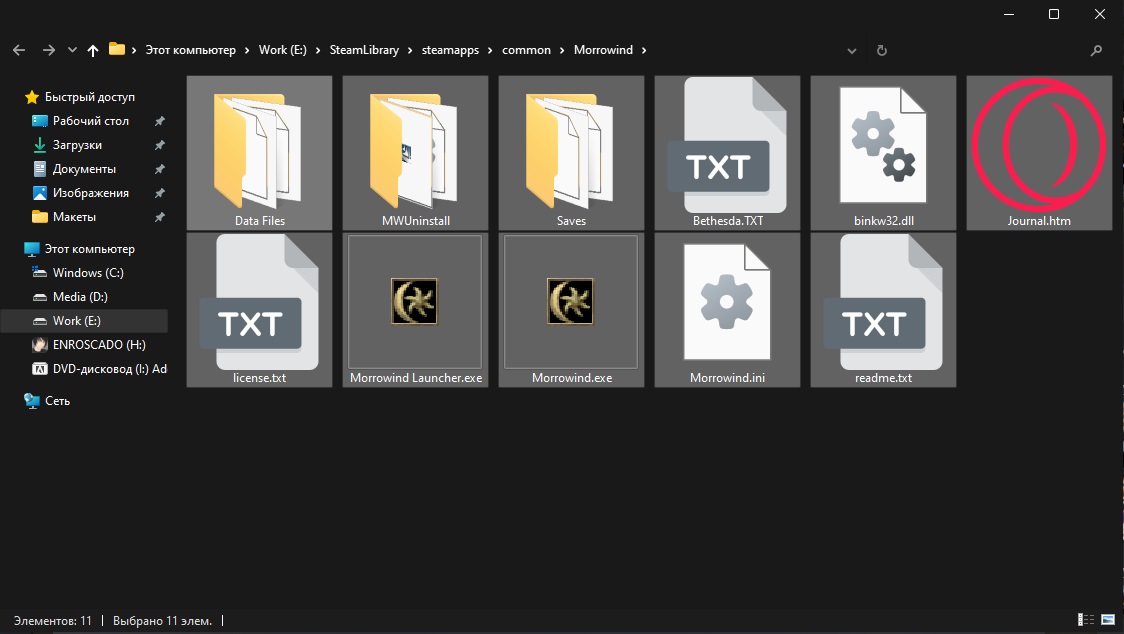This screenshot has height=634, width=1124.
Task: Expand the chevron after Этот компьютер in the breadcrumb
Action: (247, 50)
